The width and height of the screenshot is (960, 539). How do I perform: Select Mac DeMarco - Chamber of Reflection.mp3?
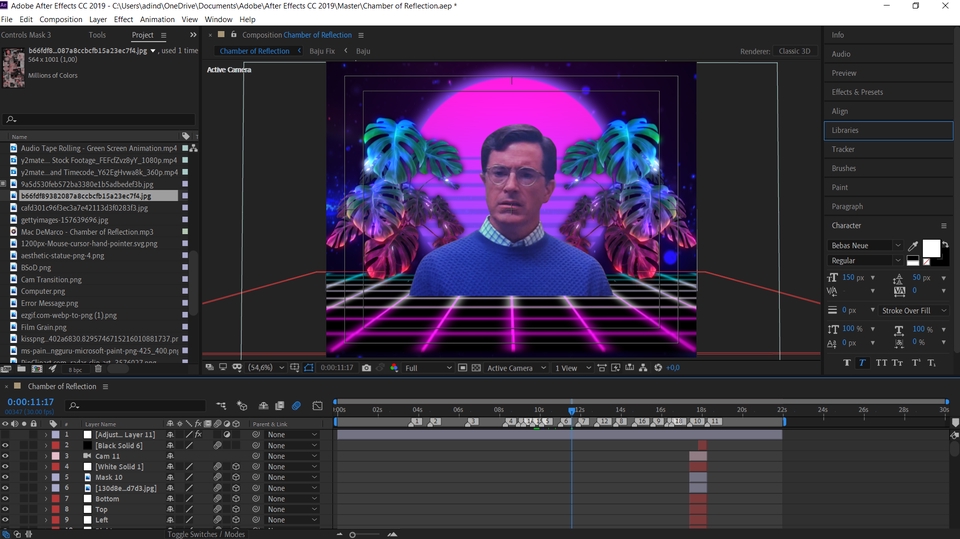[87, 232]
